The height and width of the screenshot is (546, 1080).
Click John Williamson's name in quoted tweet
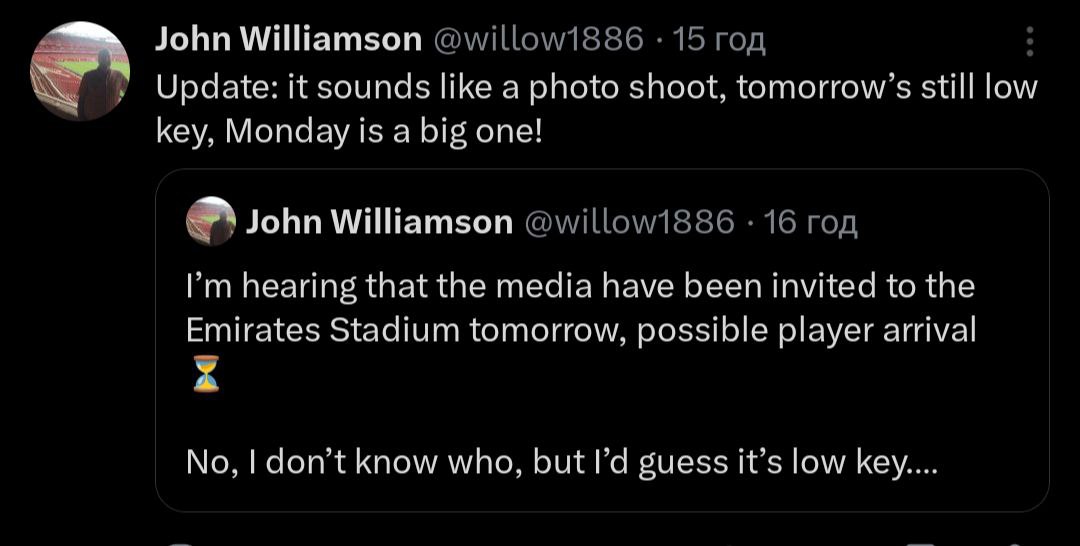point(379,221)
